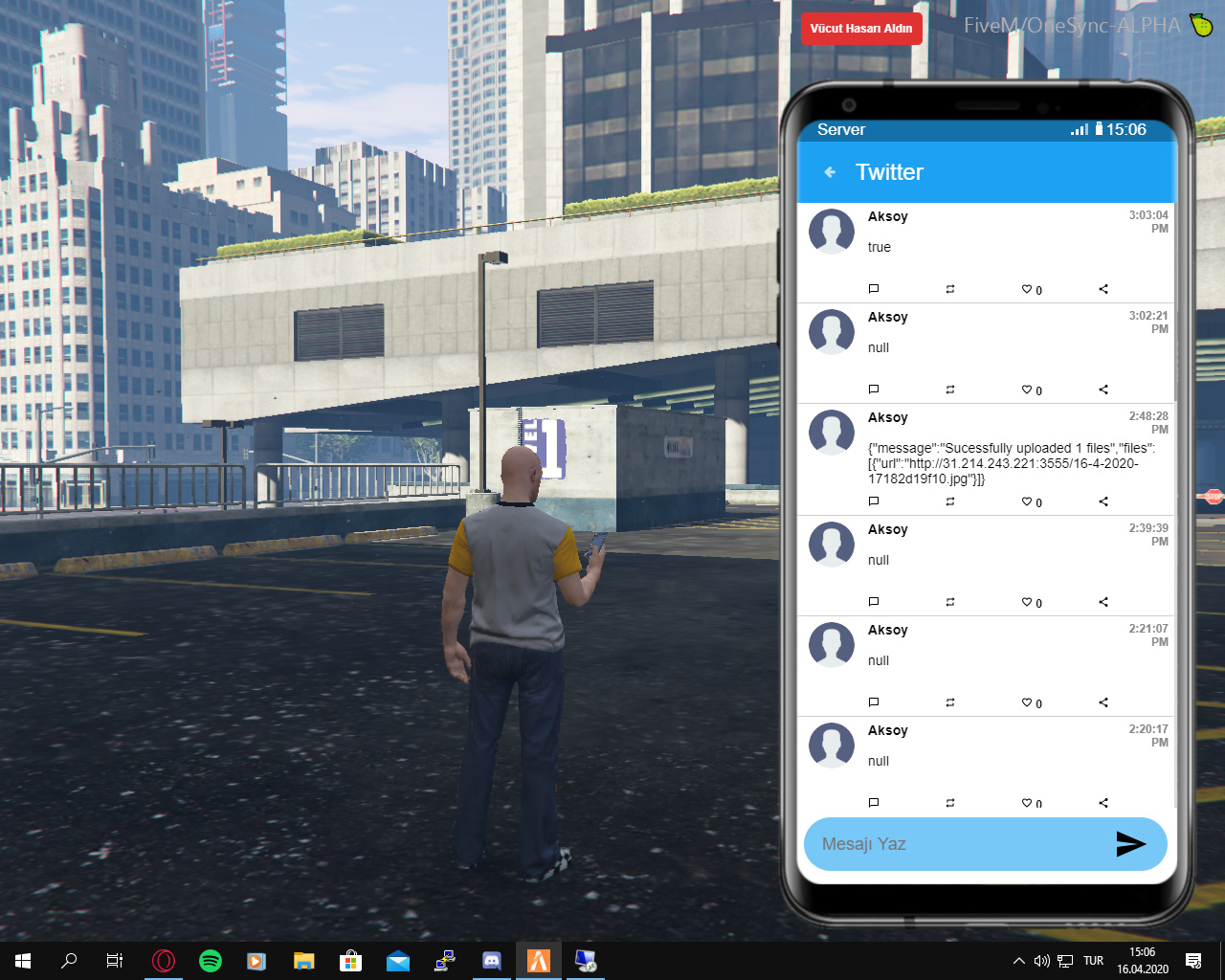The height and width of the screenshot is (980, 1225).
Task: Go back using the Twitter header arrow
Action: [x=830, y=172]
